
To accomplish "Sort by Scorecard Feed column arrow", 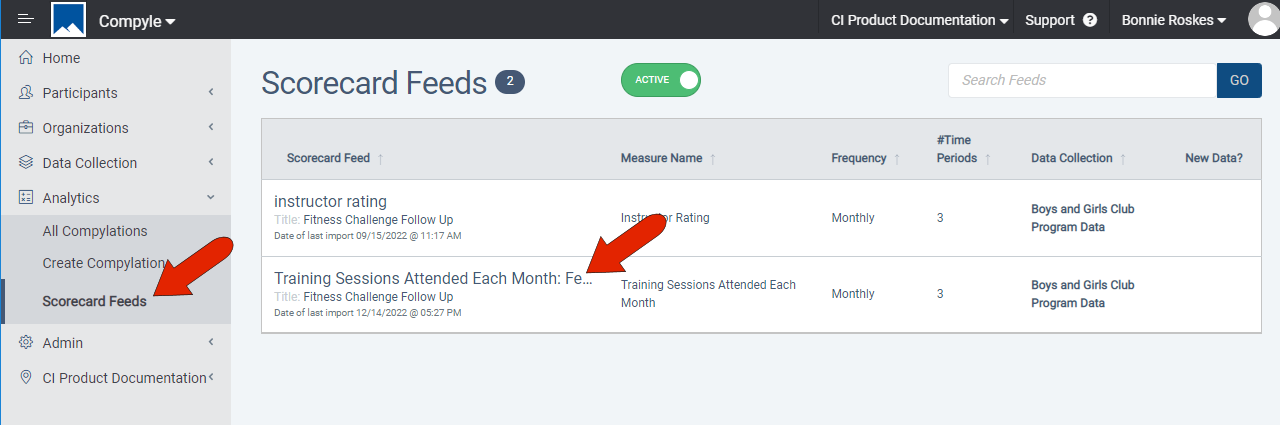I will 381,159.
